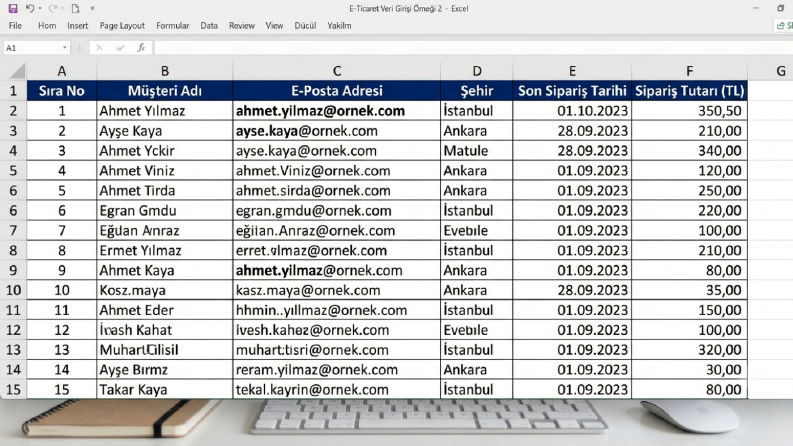
Task: Select column A header
Action: coord(62,71)
